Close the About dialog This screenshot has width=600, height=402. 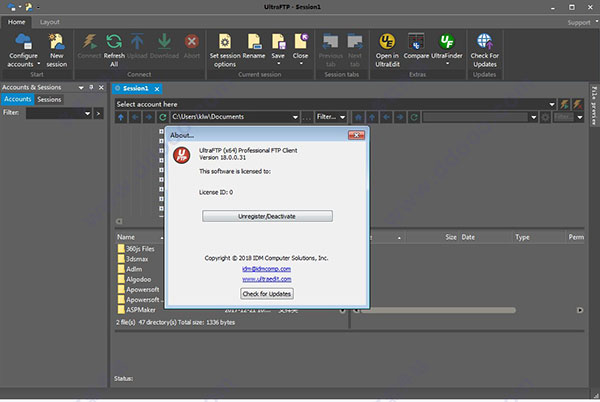356,135
